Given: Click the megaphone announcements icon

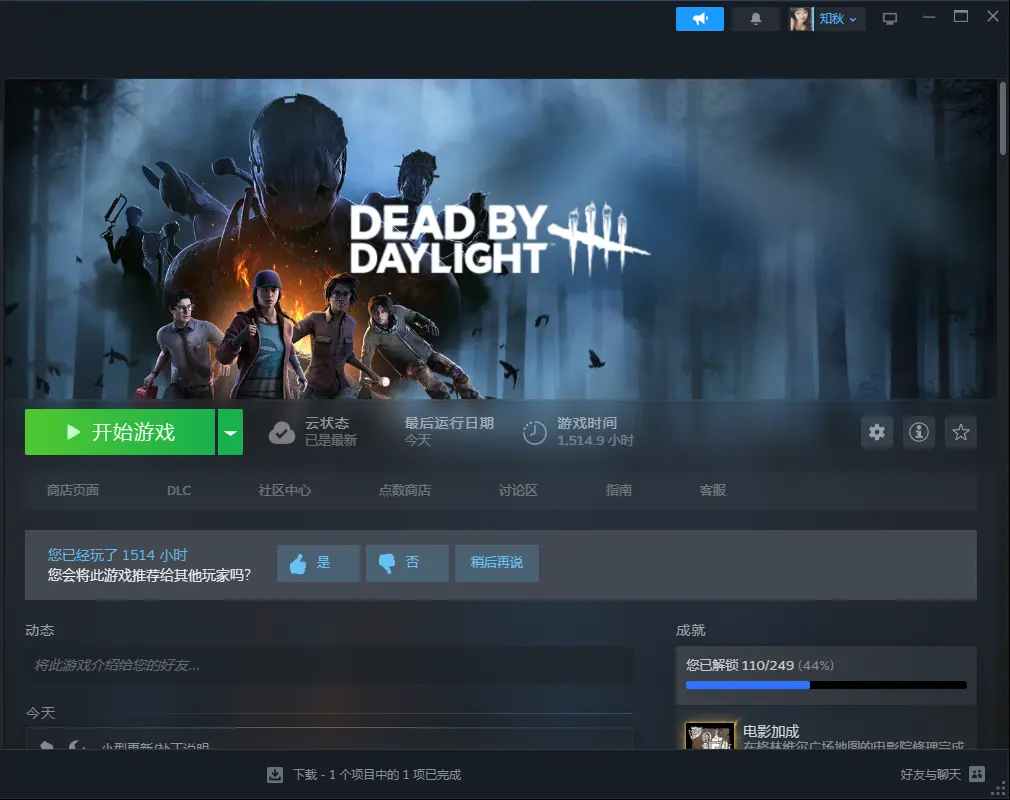Looking at the screenshot, I should tap(700, 19).
